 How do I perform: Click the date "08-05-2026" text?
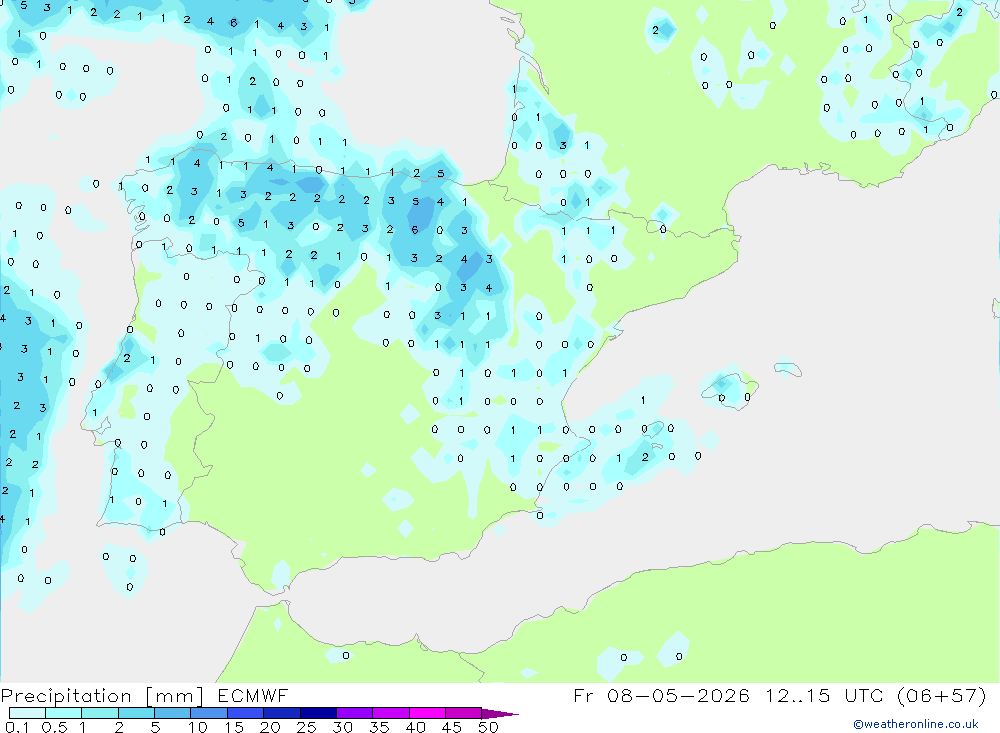pos(678,695)
